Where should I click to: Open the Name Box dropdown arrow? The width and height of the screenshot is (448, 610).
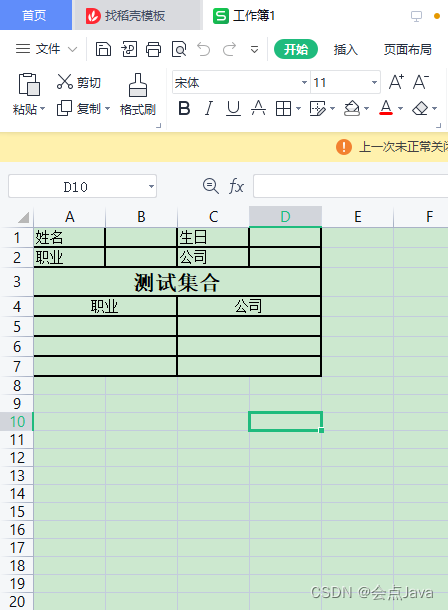(x=151, y=186)
